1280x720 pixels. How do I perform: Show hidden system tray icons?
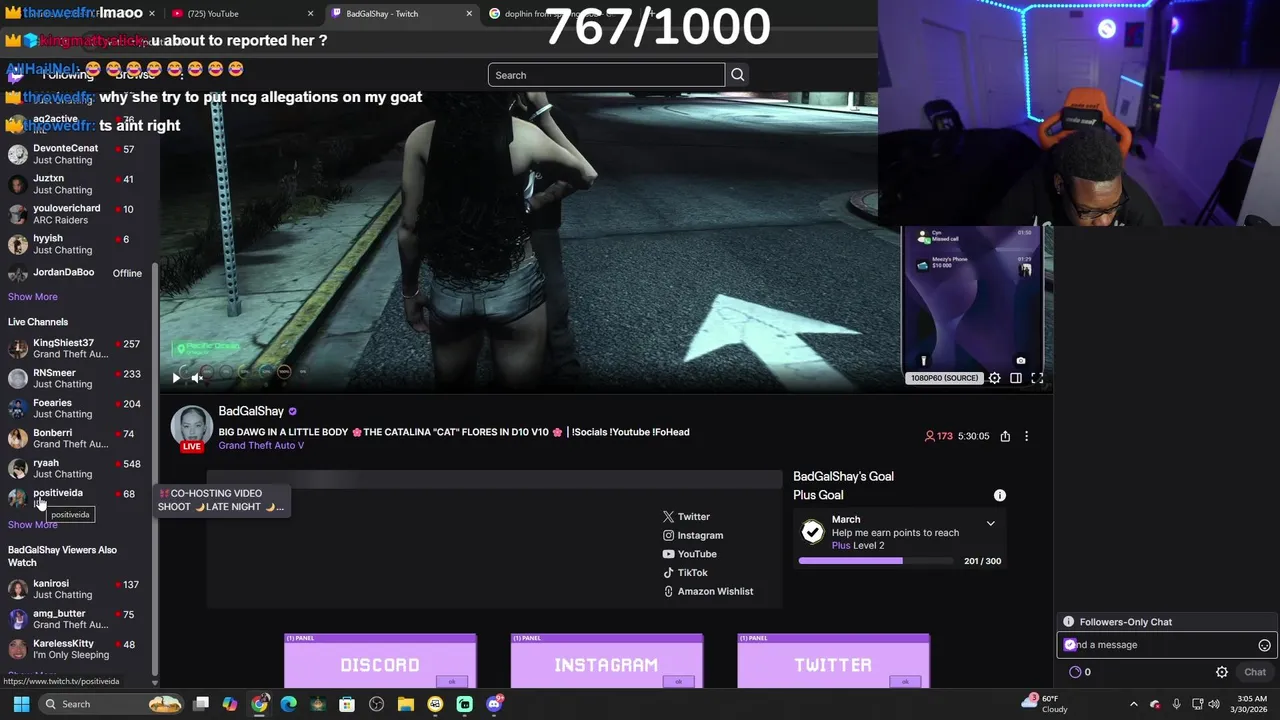[x=1133, y=704]
